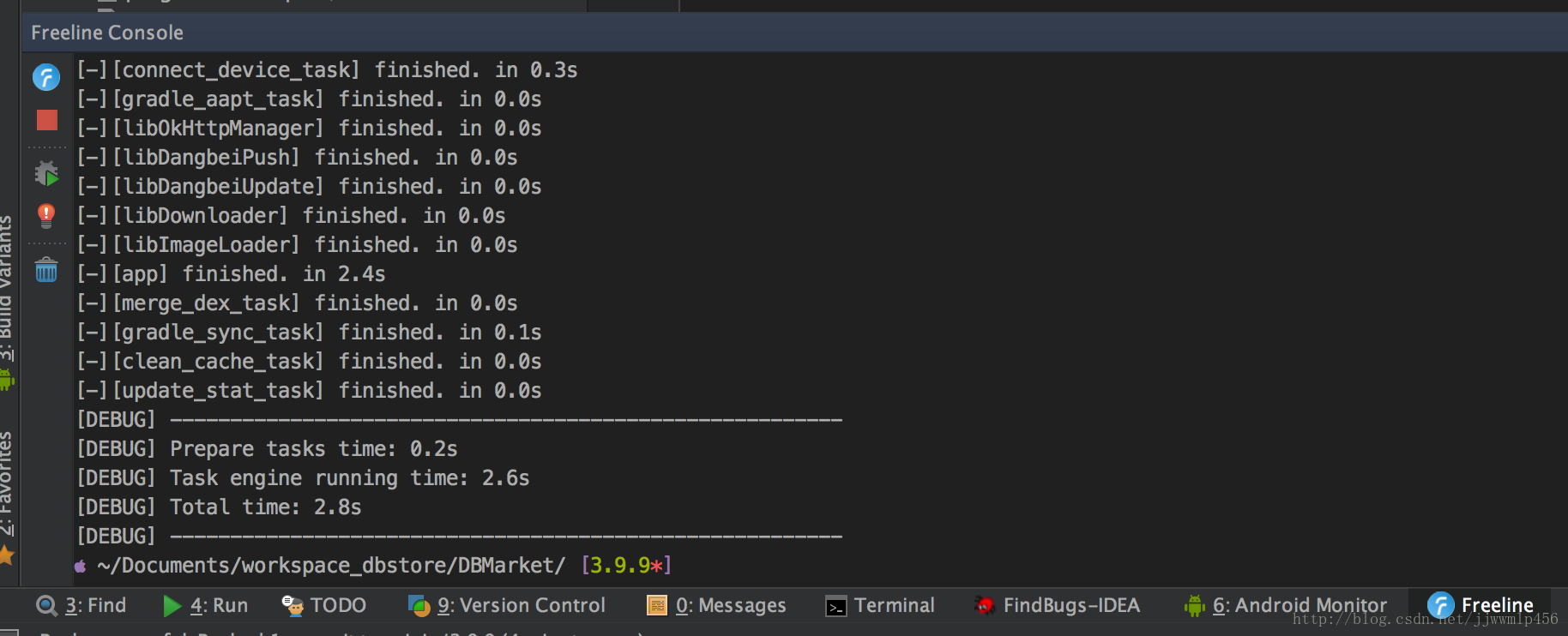Click the Android Monitor robot icon
Screen dimensions: 1568x636
(x=1194, y=606)
